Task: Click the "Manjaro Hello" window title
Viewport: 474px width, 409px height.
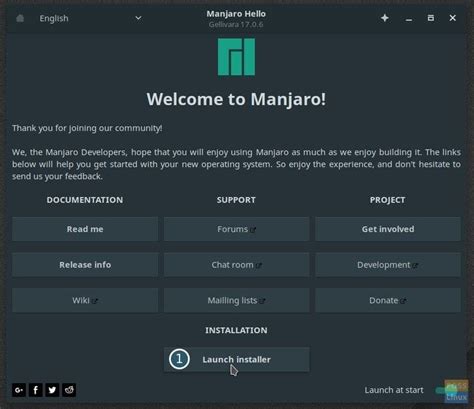Action: 236,14
